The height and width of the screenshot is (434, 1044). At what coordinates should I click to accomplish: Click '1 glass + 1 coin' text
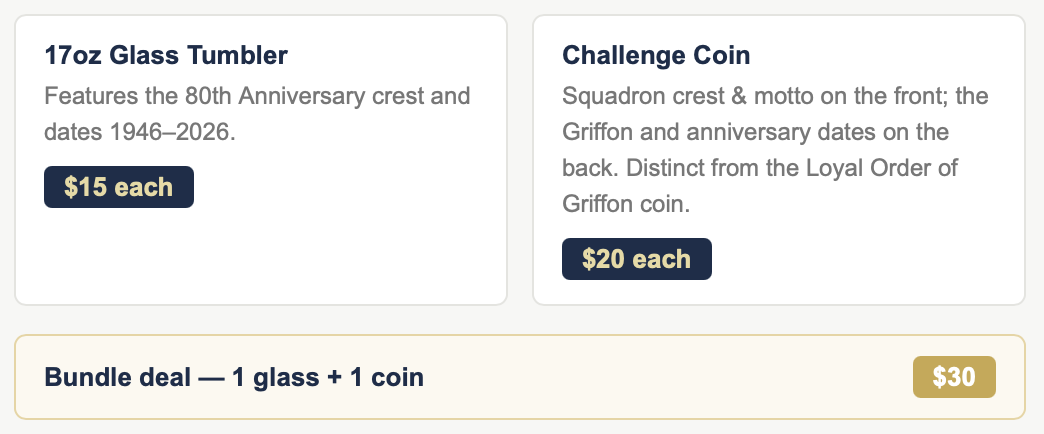click(x=328, y=377)
